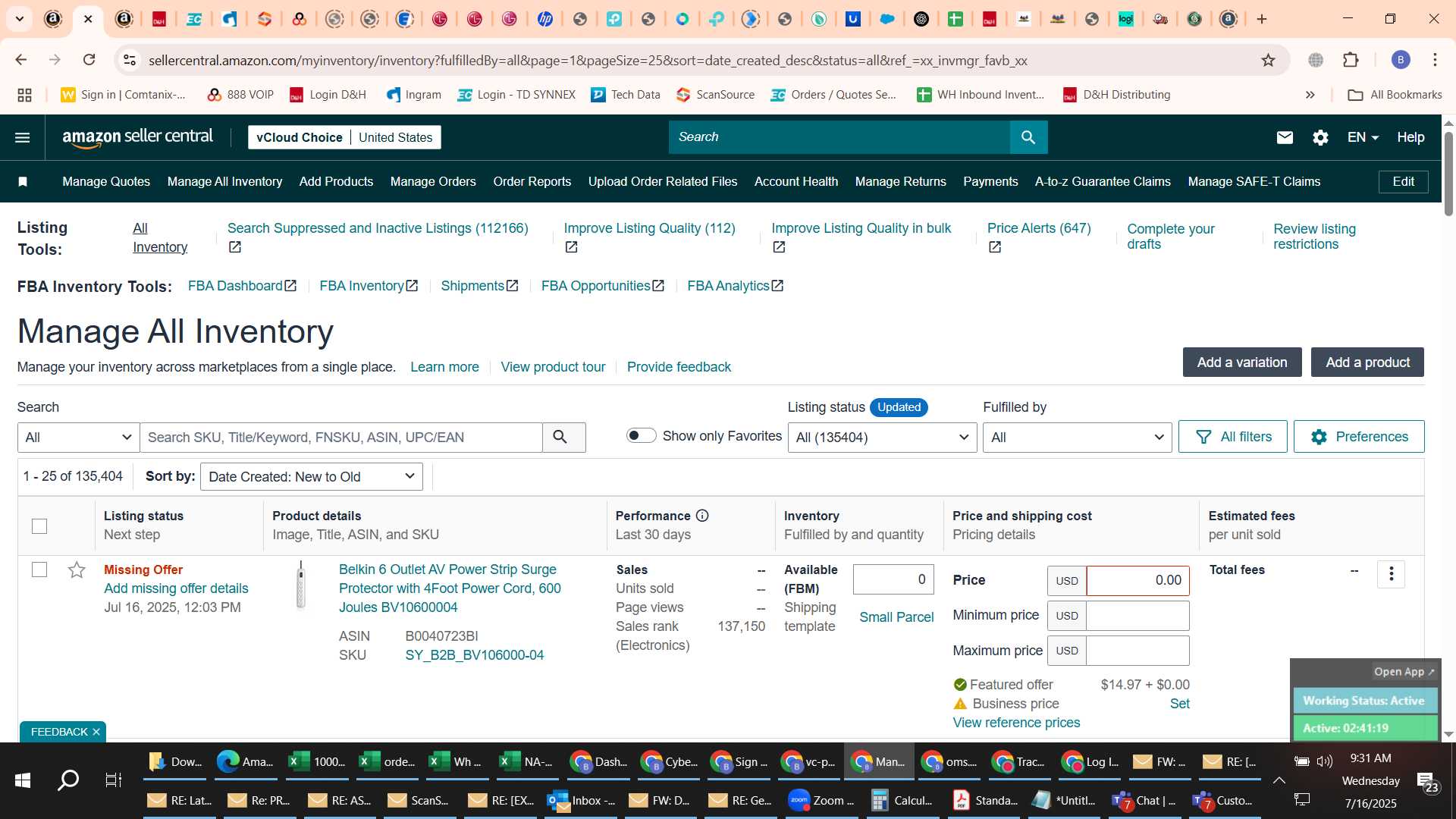Viewport: 1456px width, 819px height.
Task: Click the Edit favorites bar button
Action: point(1403,182)
